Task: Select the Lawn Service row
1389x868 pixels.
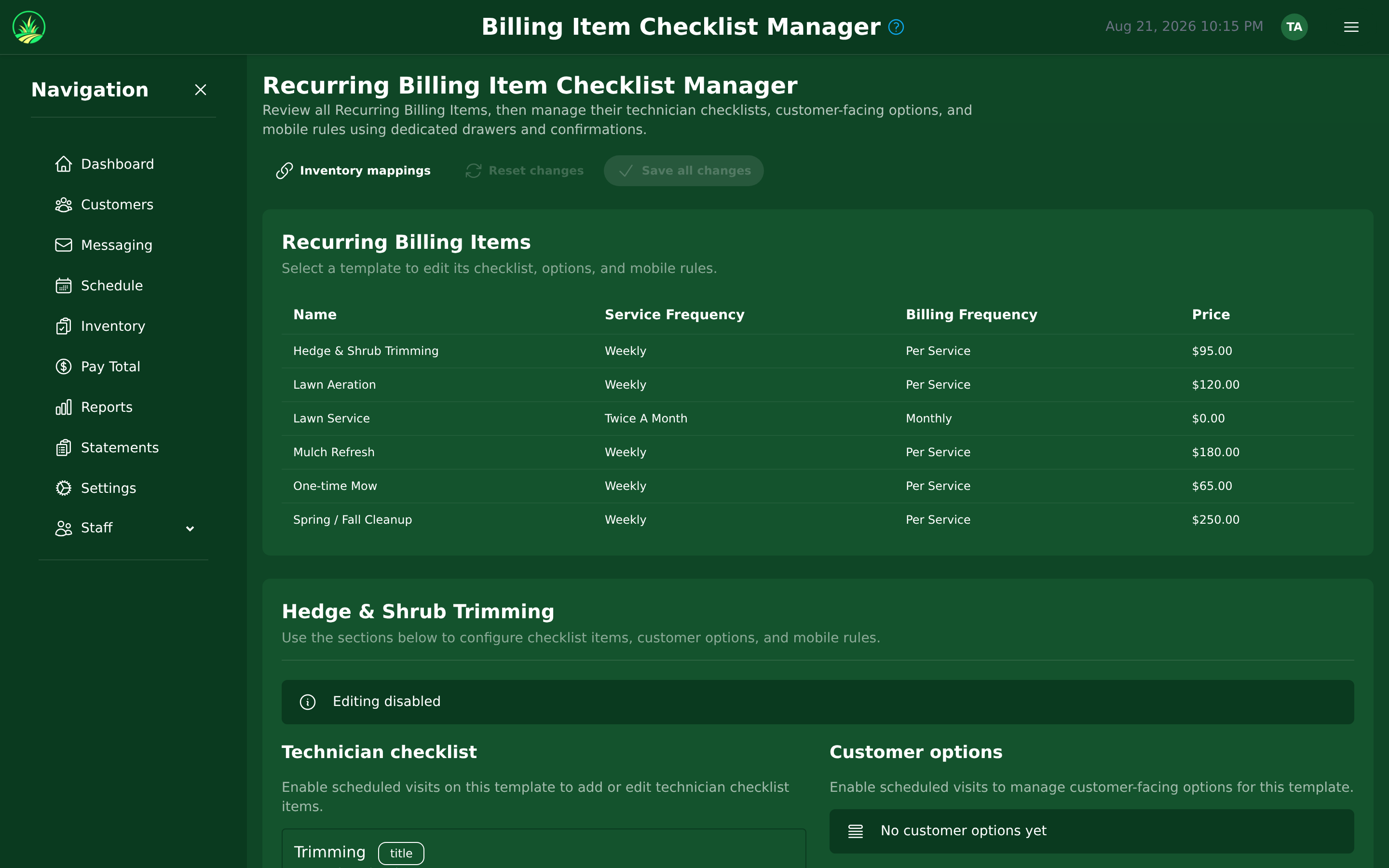Action: tap(818, 419)
